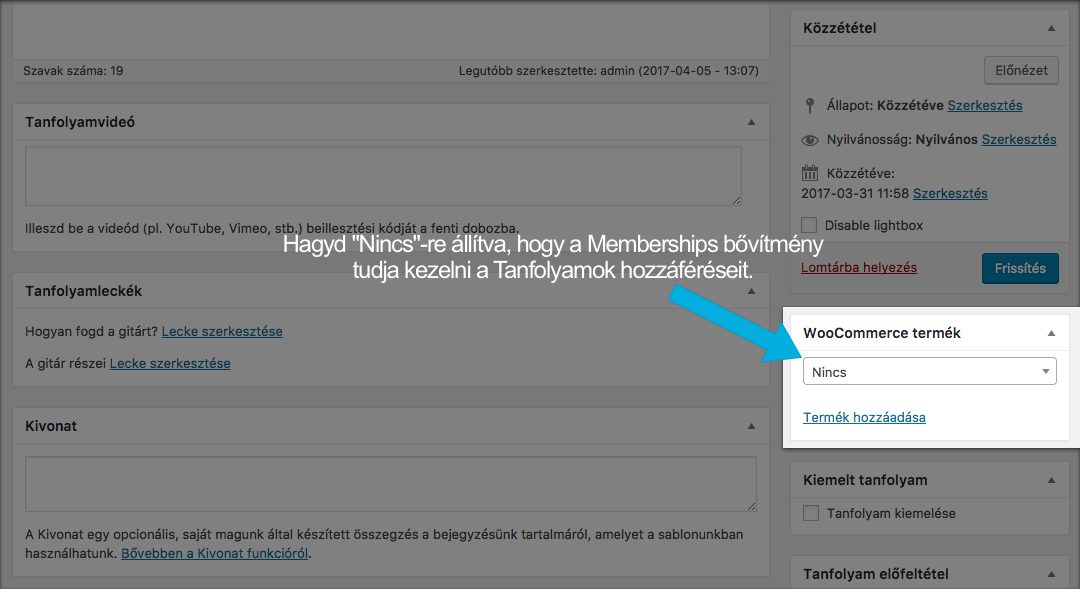
Task: Click the Kivonat textarea resize handle
Action: (x=751, y=506)
